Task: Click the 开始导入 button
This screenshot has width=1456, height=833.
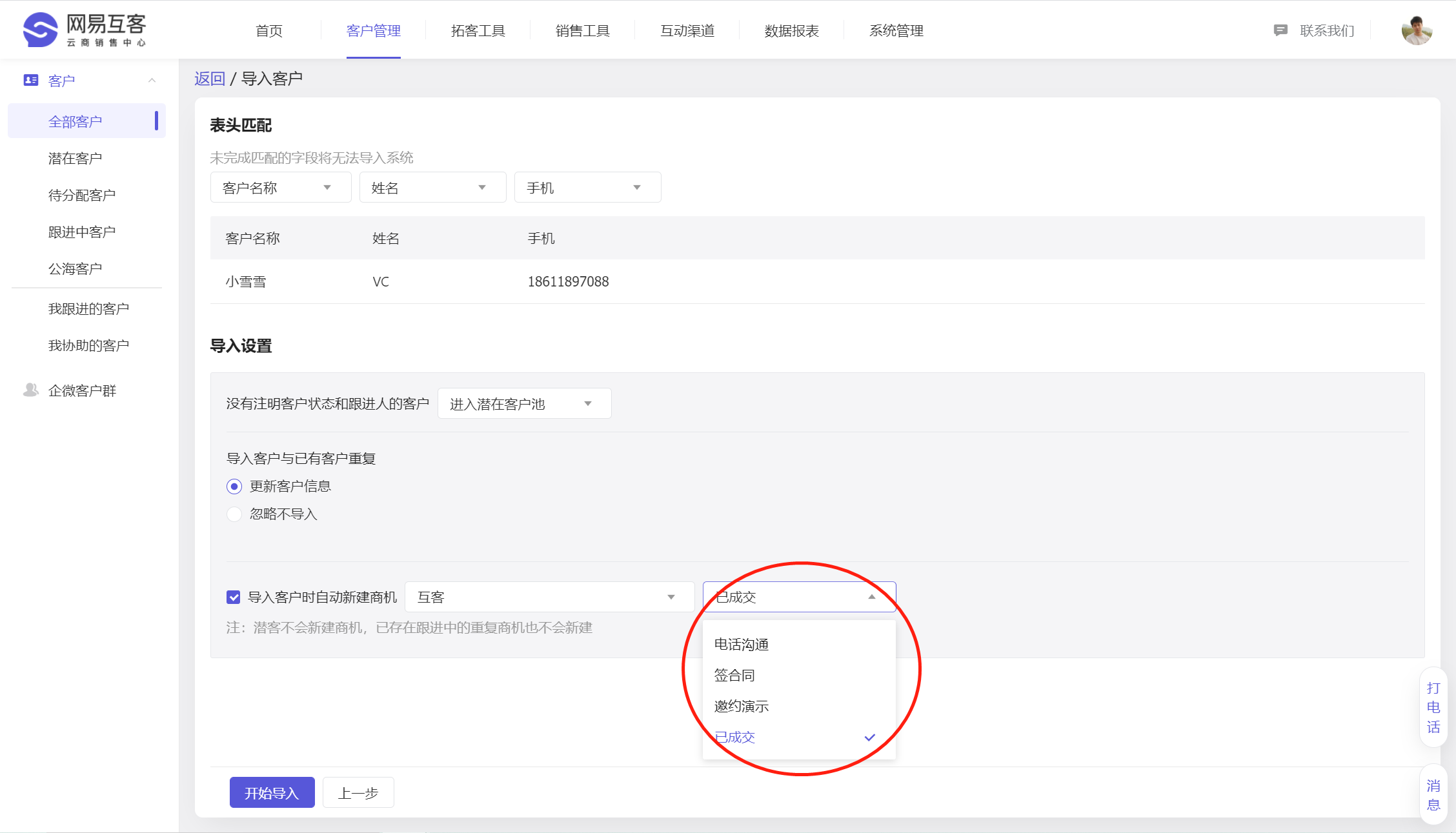Action: (272, 793)
